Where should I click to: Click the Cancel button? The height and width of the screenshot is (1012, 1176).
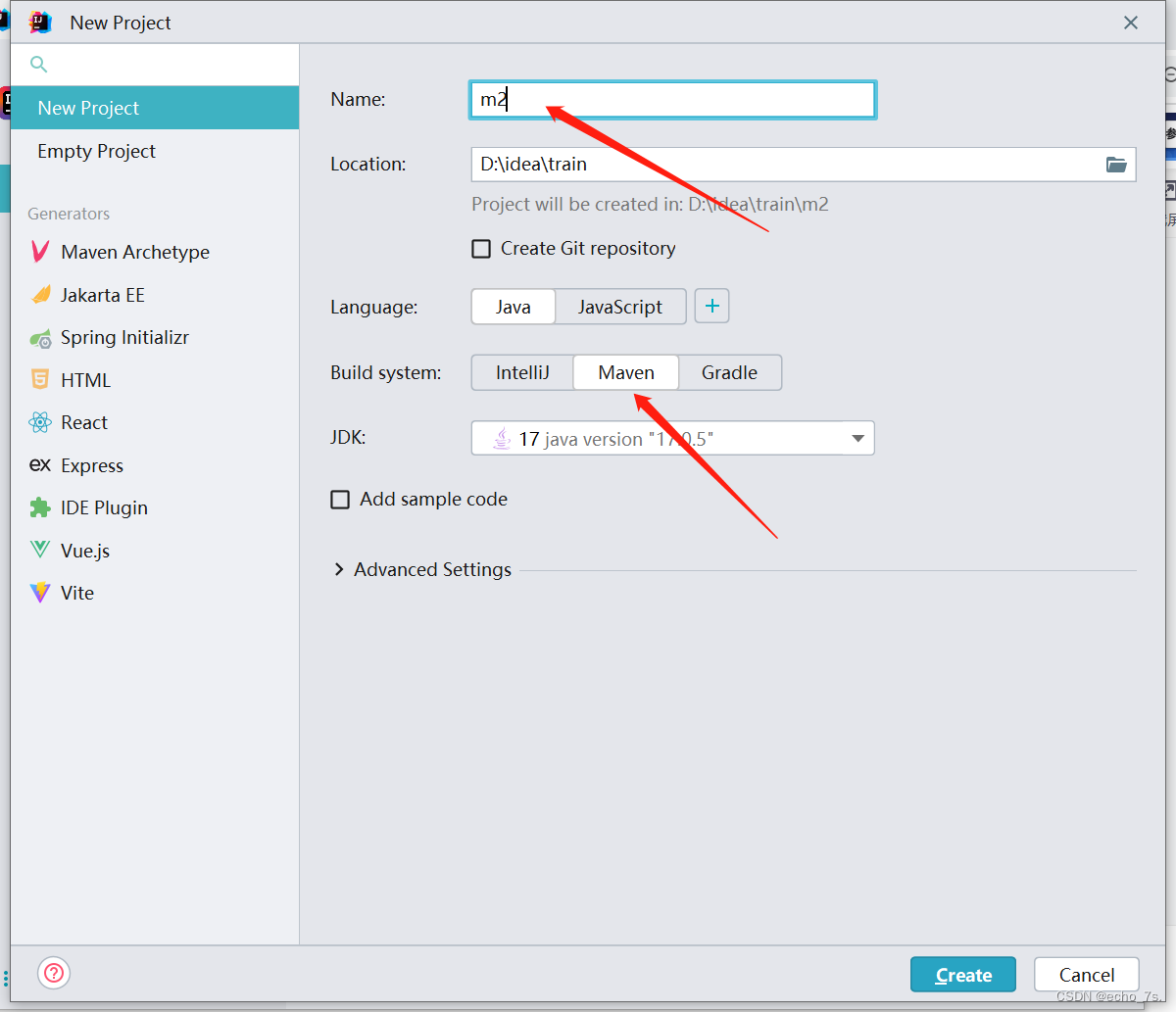(1087, 975)
